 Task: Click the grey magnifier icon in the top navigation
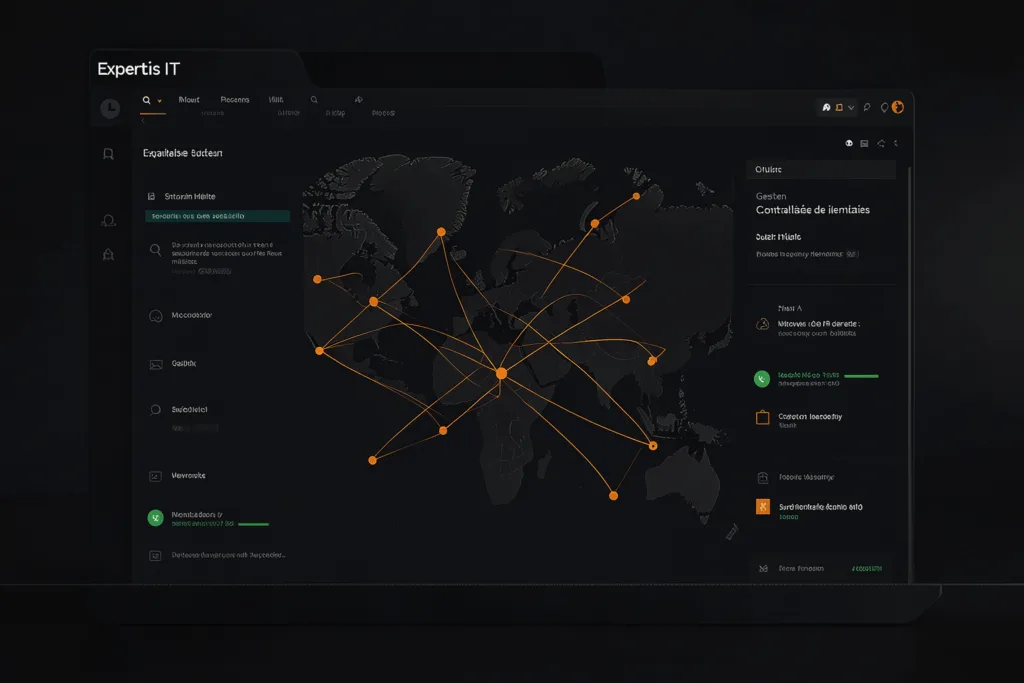pos(314,100)
